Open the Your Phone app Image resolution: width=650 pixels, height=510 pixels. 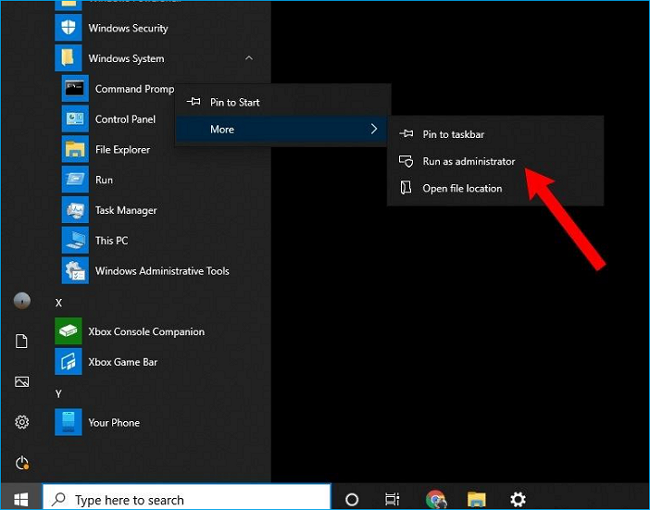pos(113,423)
